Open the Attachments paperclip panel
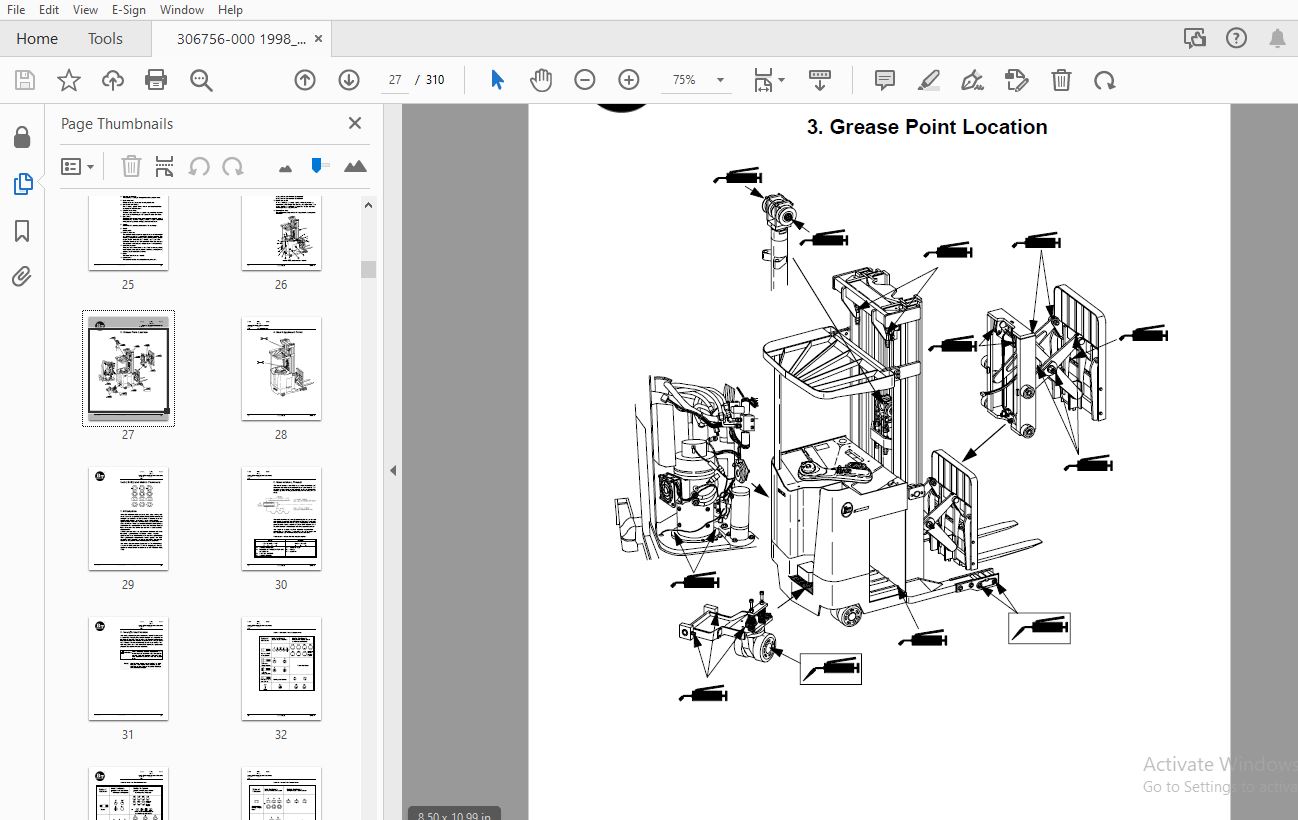This screenshot has height=820, width=1298. pos(22,276)
